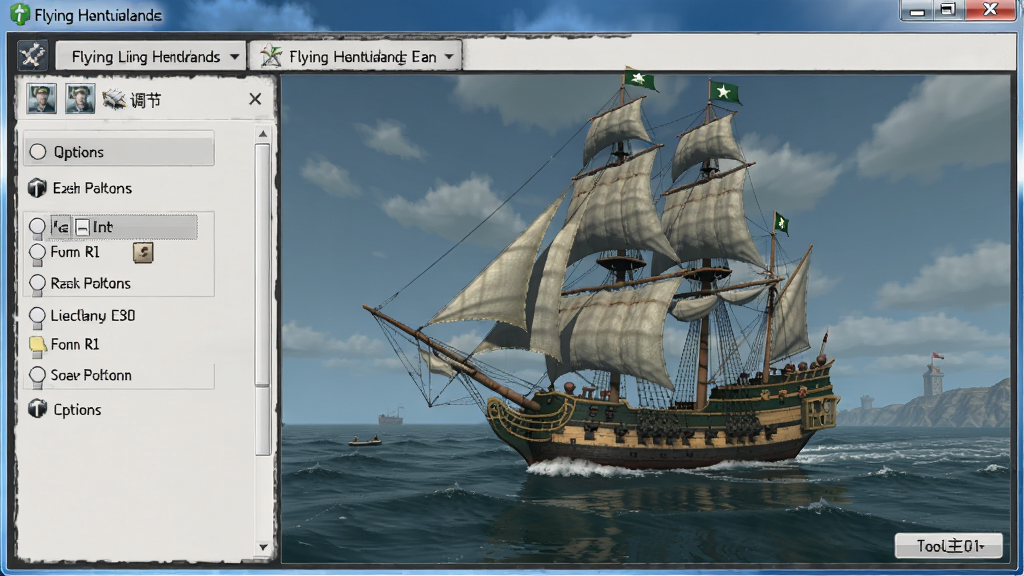The width and height of the screenshot is (1024, 576).
Task: Collapse the Int item minus box
Action: click(82, 227)
